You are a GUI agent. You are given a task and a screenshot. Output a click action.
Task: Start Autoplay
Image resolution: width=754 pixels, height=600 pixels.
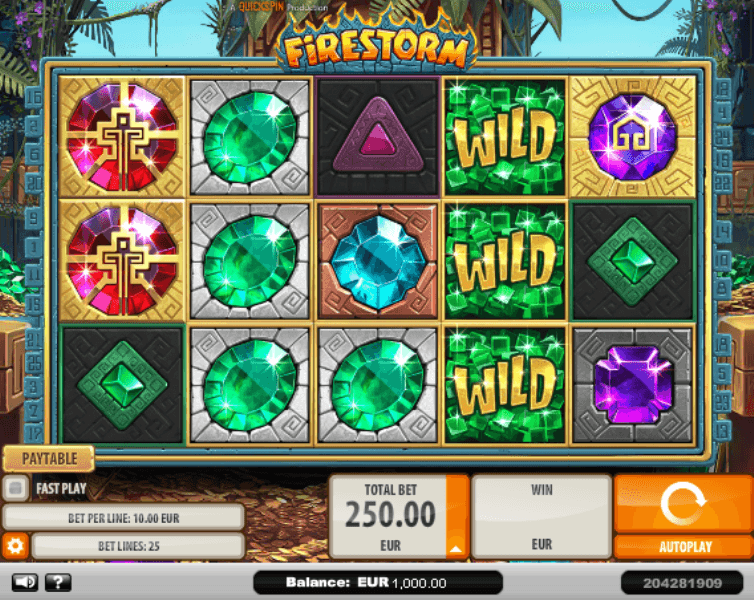pos(683,547)
